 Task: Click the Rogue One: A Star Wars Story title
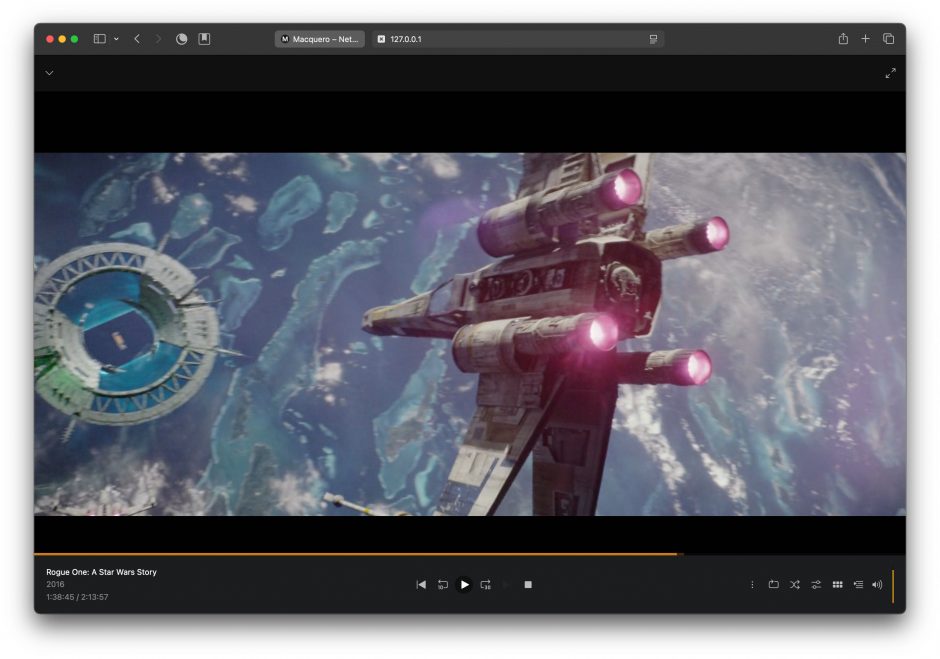[x=101, y=572]
